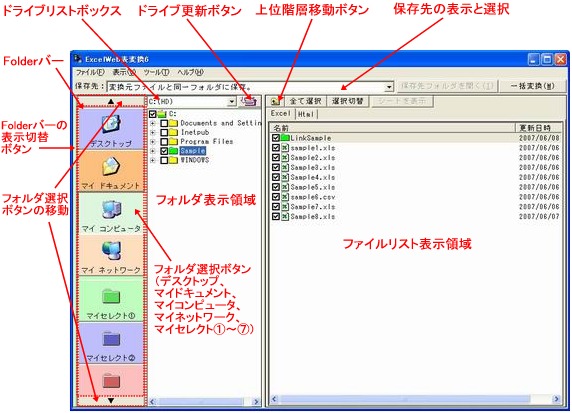Click the drive refresh icon button

pos(249,101)
